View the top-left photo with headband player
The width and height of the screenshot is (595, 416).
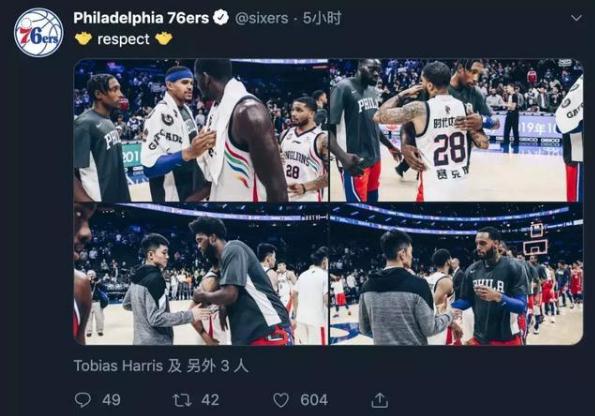[201, 130]
